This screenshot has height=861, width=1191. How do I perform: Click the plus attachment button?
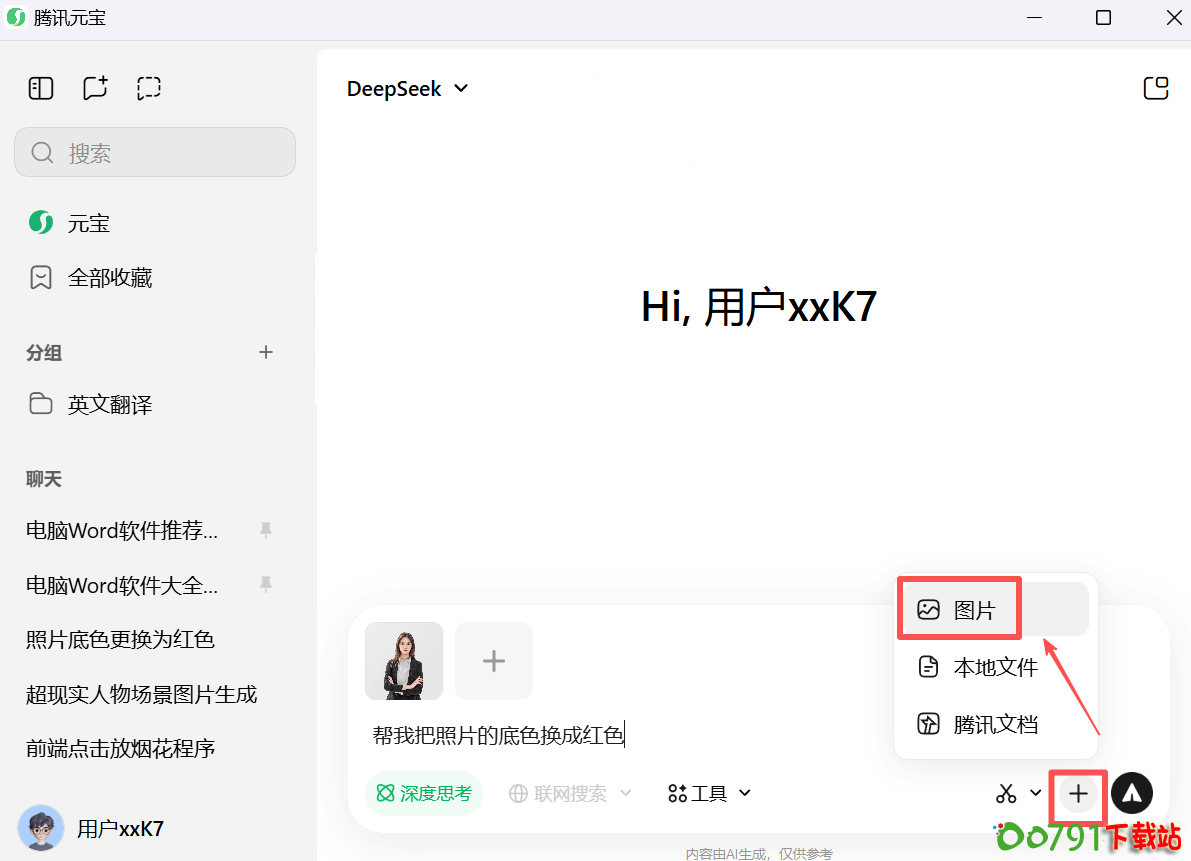(x=1078, y=794)
